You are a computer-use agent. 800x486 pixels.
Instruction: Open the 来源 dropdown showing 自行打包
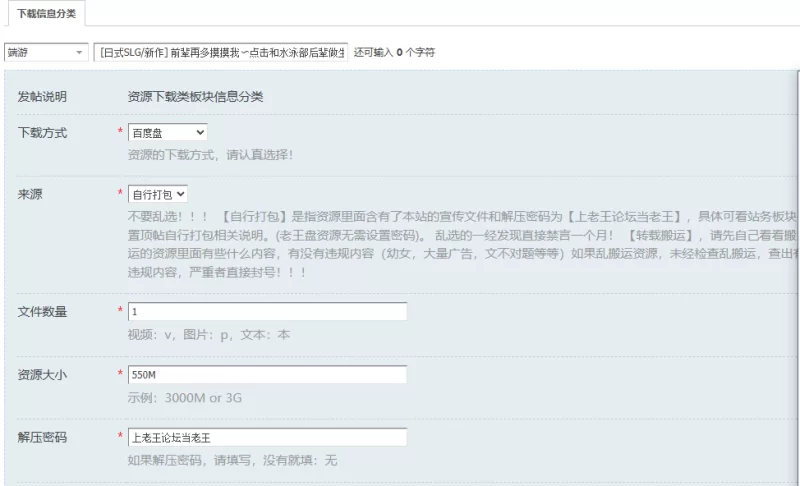[x=158, y=194]
